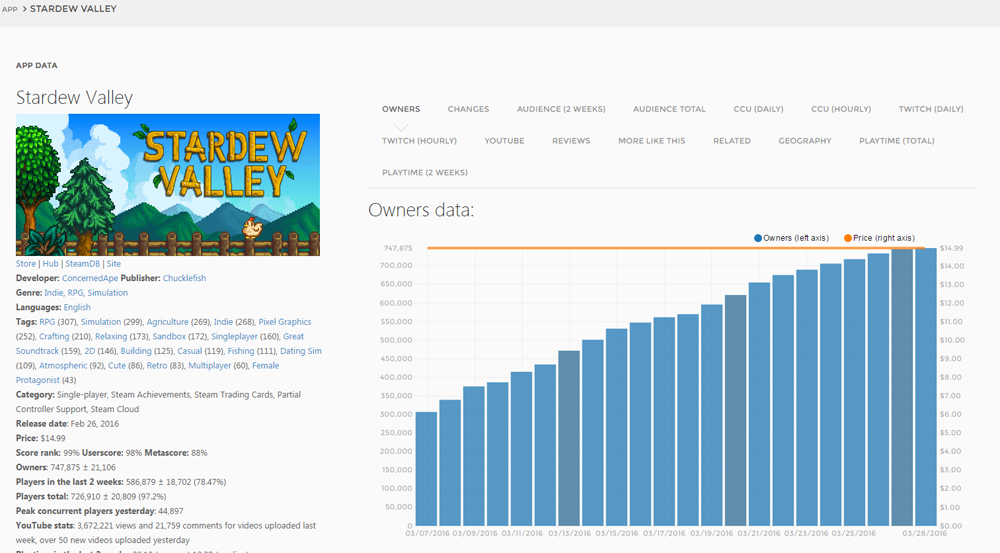Click the Simulation (299) tag
Screen dimensions: 1000x553
(x=101, y=322)
